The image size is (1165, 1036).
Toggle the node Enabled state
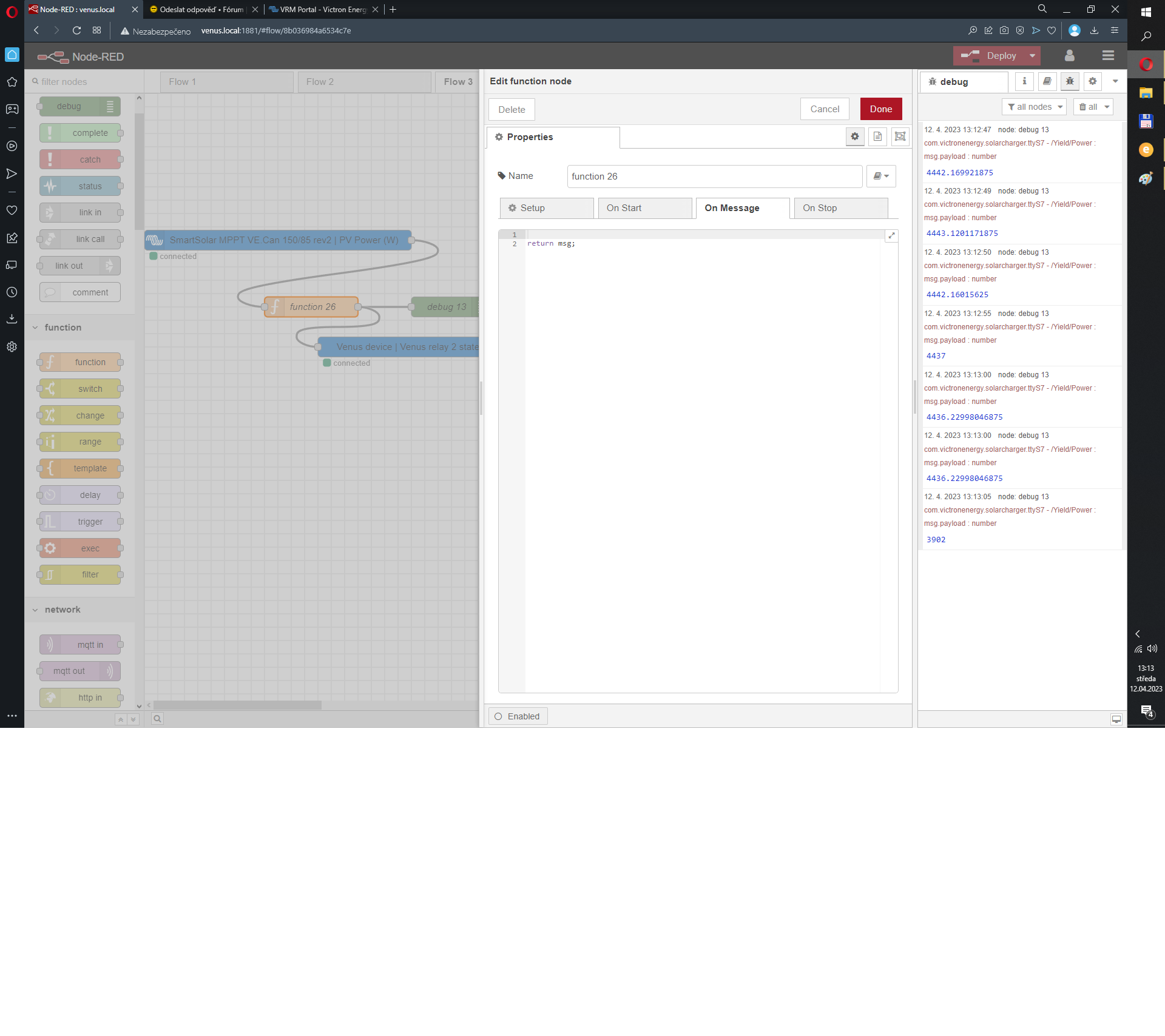(x=518, y=716)
